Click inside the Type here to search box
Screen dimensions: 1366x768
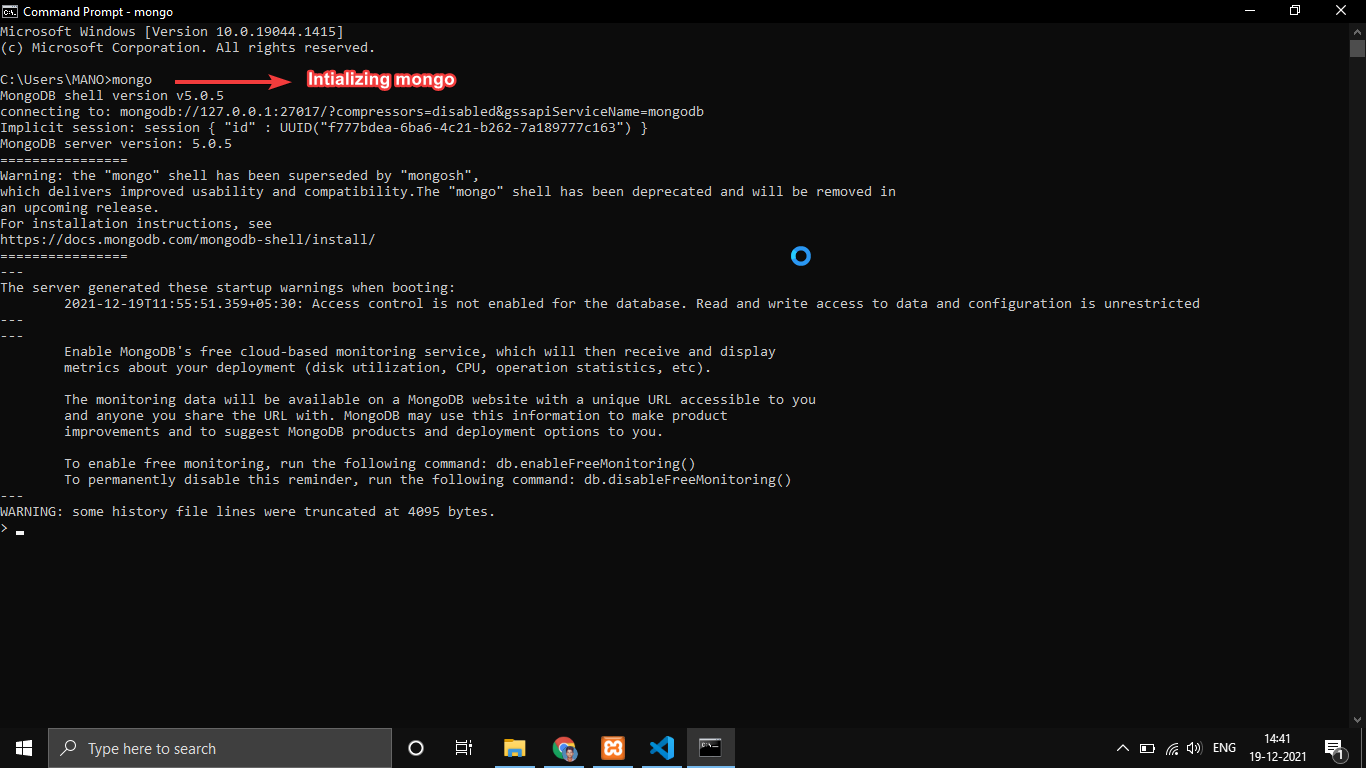[220, 748]
